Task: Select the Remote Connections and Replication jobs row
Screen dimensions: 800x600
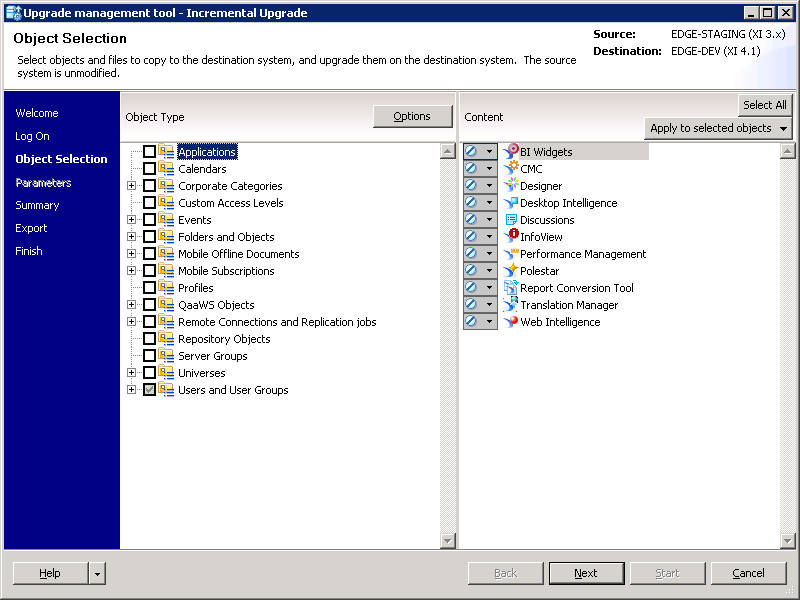Action: 277,322
